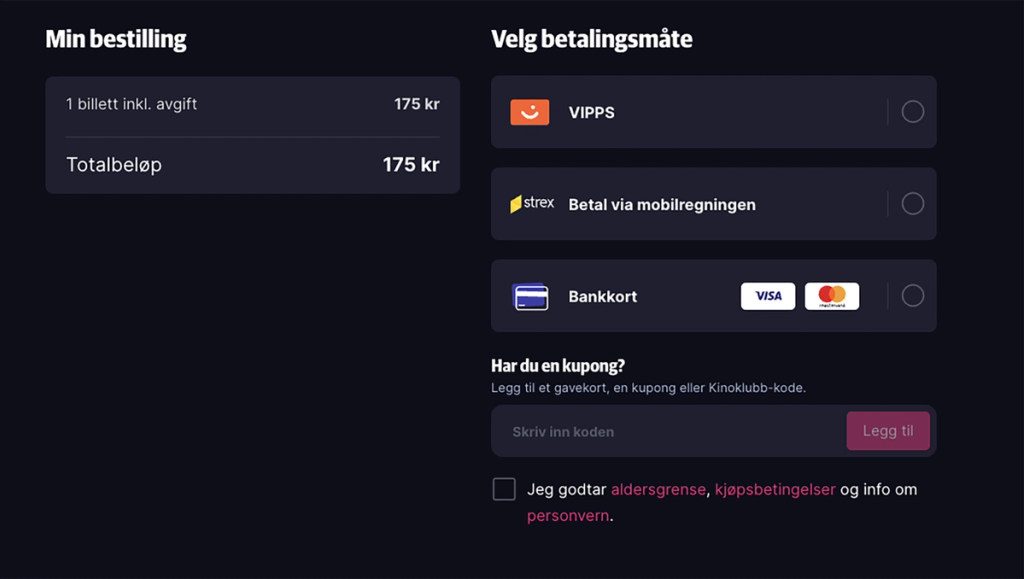This screenshot has height=579, width=1024.
Task: Click the Min bestilling heading
Action: (x=114, y=39)
